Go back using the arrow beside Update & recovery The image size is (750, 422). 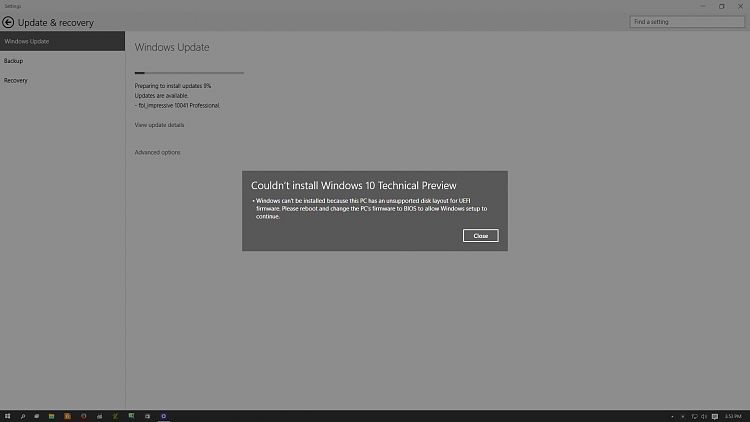[8, 22]
